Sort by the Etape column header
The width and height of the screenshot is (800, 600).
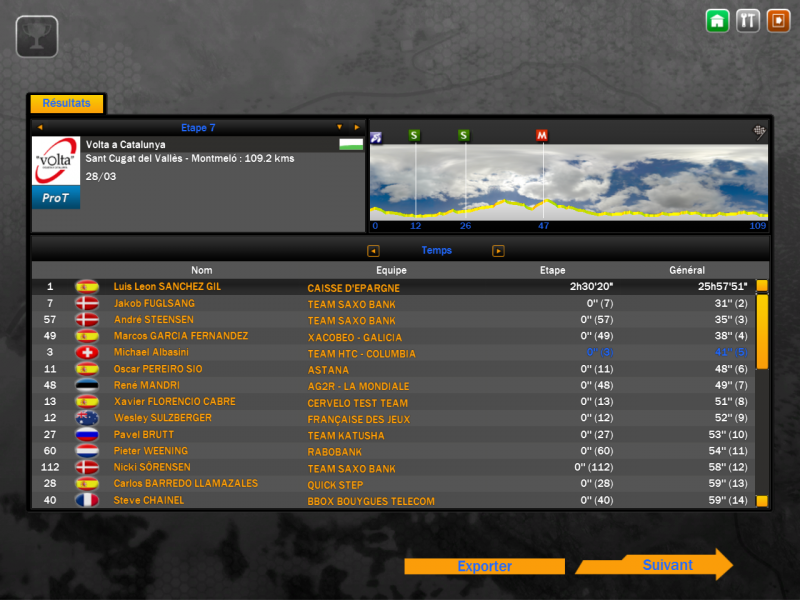[553, 270]
